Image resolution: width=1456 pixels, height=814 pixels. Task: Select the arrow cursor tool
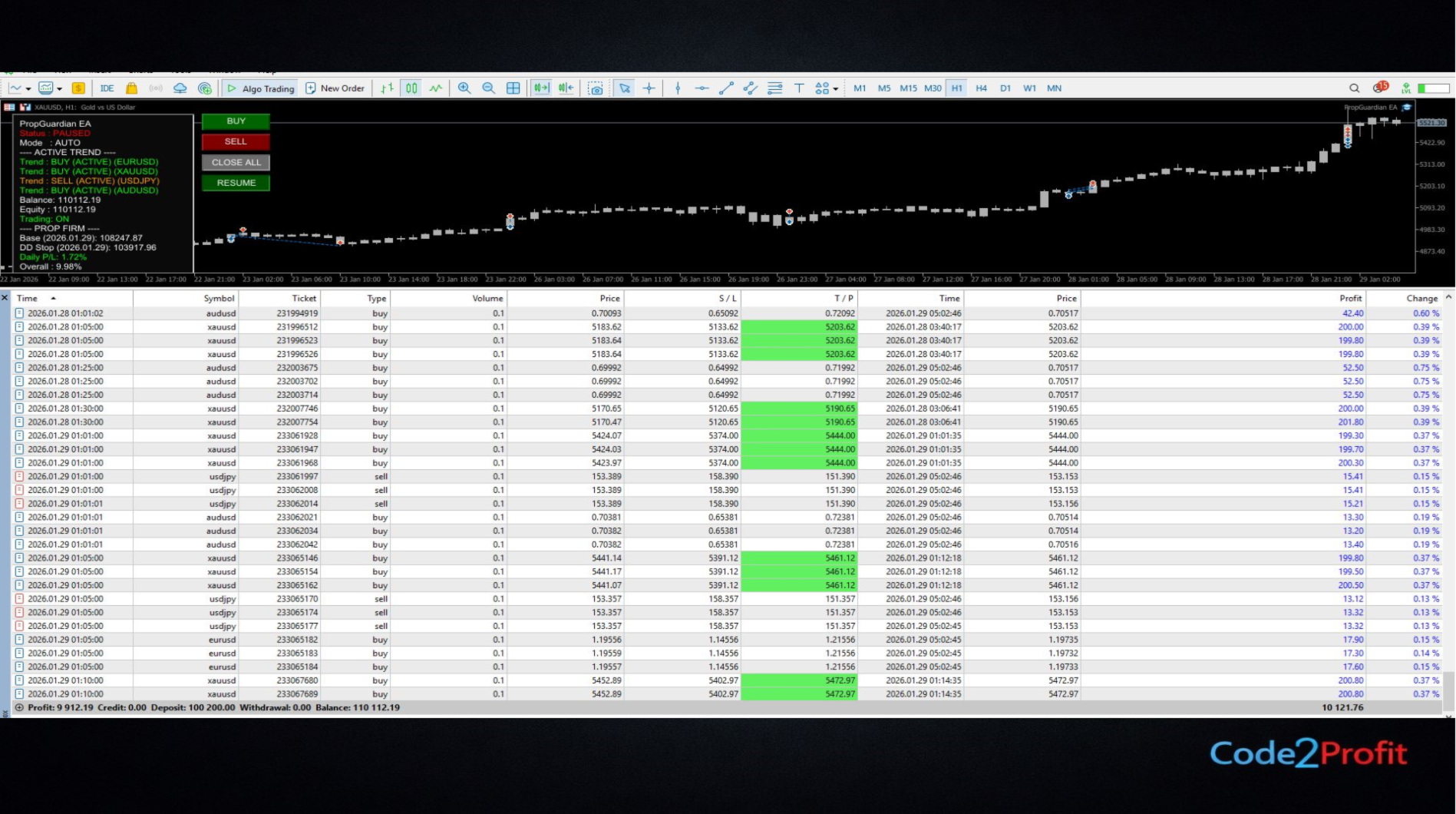point(625,88)
